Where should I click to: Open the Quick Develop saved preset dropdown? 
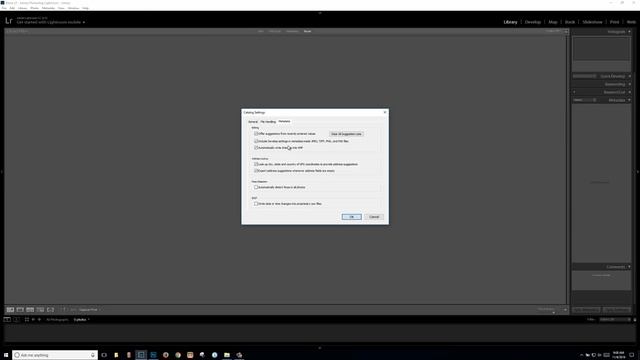pos(584,76)
